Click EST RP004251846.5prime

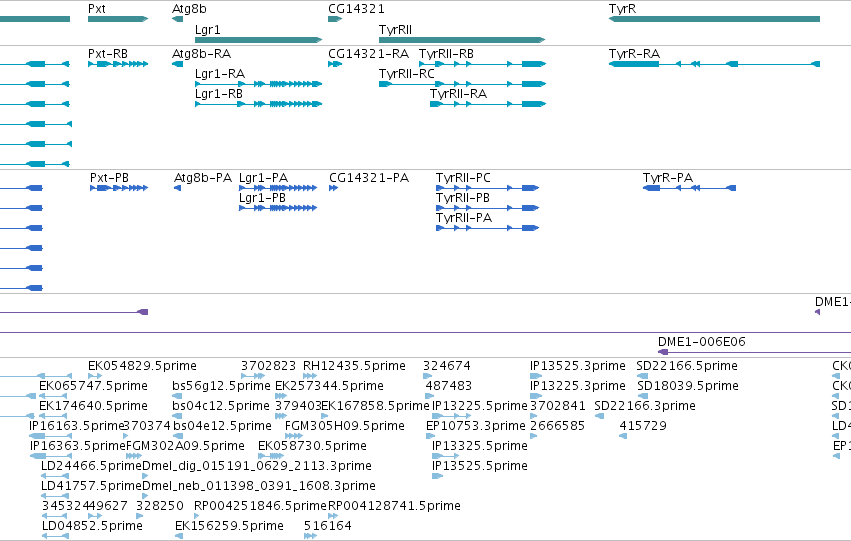pyautogui.click(x=198, y=517)
